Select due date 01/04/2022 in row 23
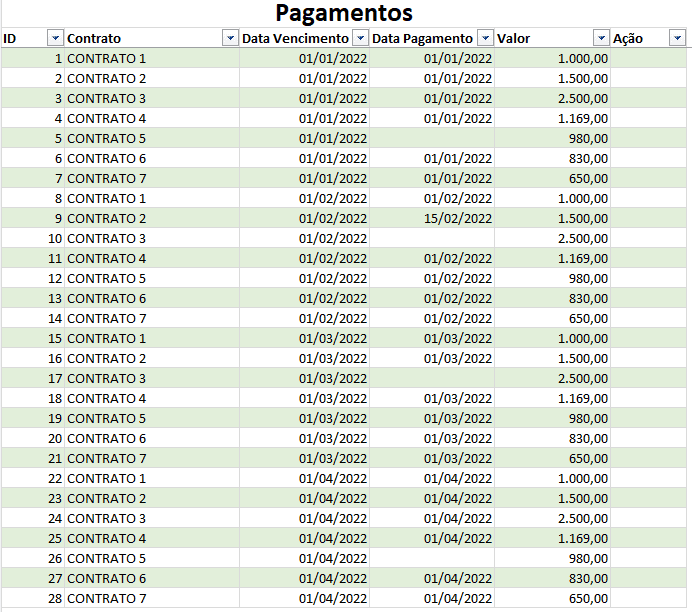This screenshot has height=612, width=692. (305, 499)
